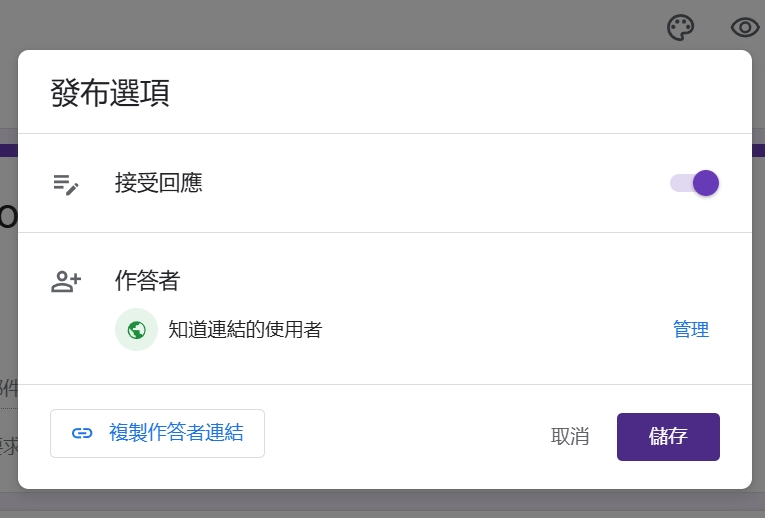Click the dimmed backdrop below the dialog
This screenshot has width=765, height=518.
coord(380,504)
